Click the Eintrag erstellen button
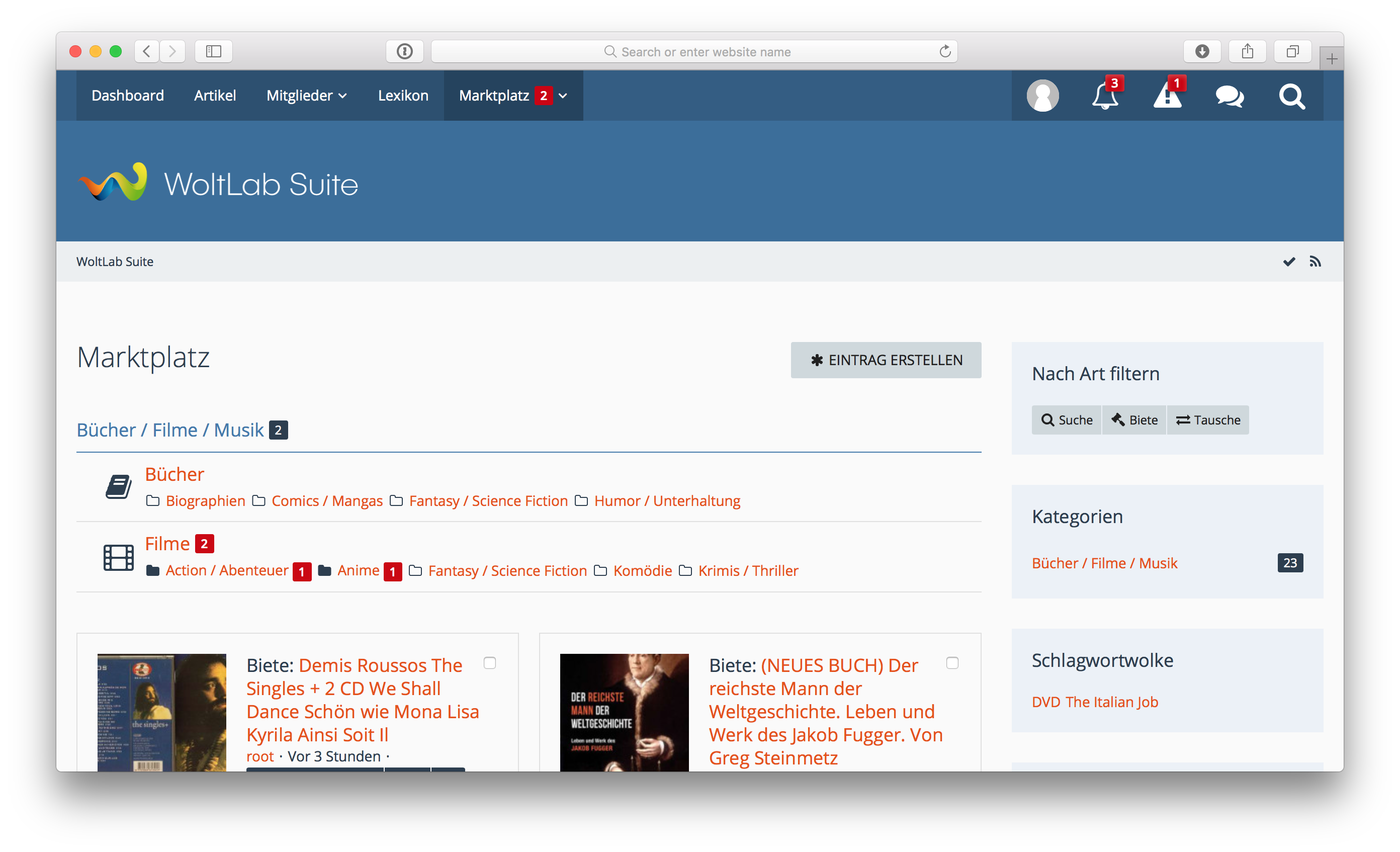The height and width of the screenshot is (852, 1400). tap(886, 360)
